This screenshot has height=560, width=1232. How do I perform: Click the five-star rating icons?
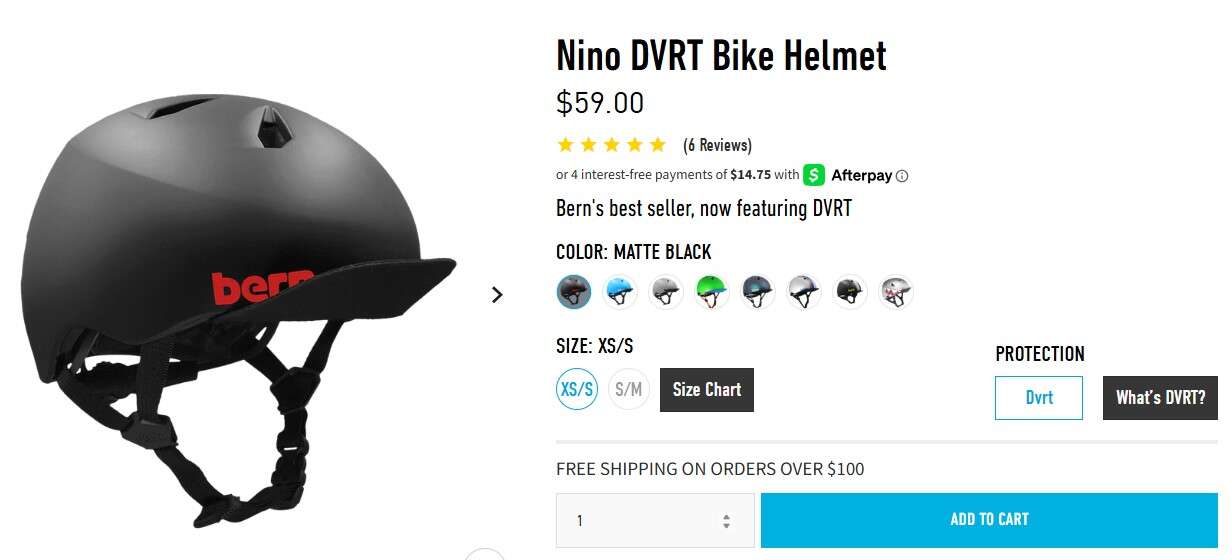click(611, 145)
